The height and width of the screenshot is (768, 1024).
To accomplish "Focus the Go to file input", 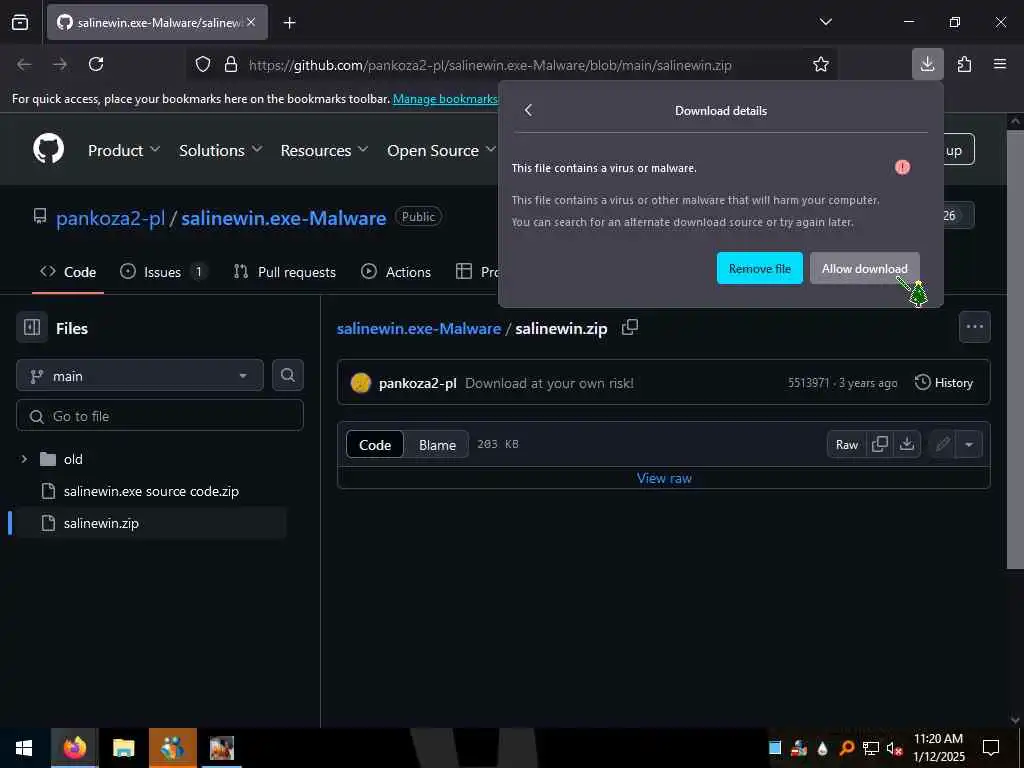I will coord(160,416).
